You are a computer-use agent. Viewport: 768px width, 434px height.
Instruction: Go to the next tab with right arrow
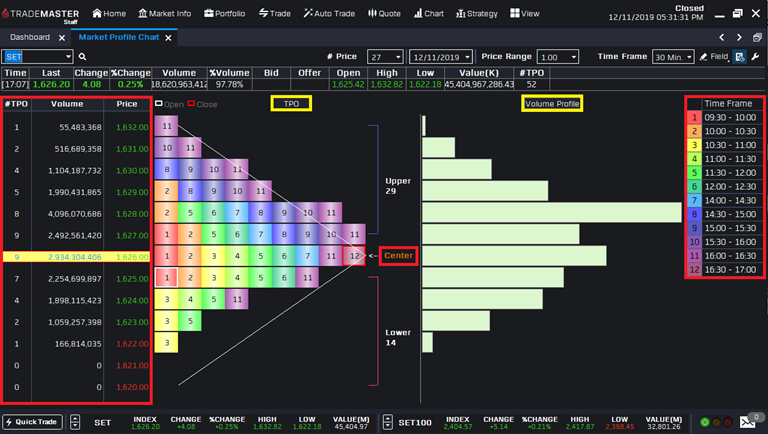coord(739,37)
